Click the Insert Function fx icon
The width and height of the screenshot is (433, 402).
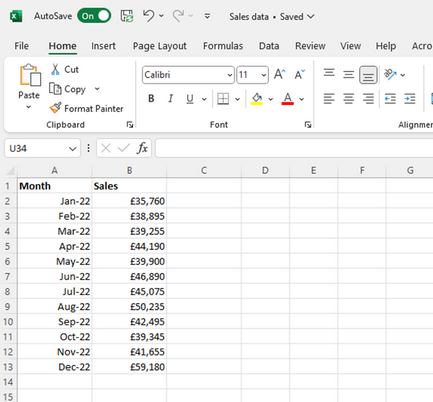(142, 148)
